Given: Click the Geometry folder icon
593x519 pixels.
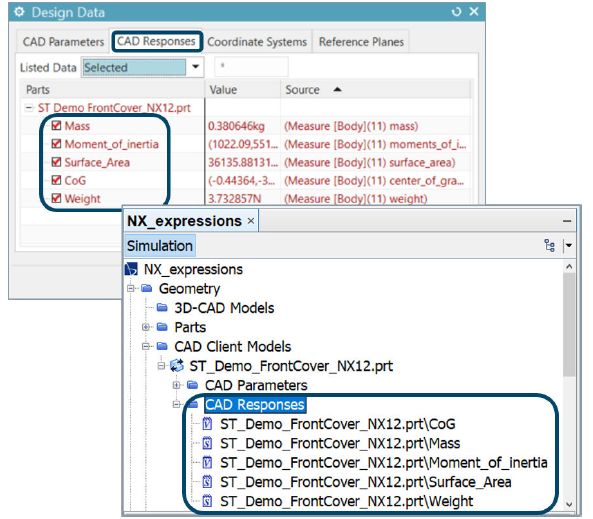Looking at the screenshot, I should tap(146, 289).
